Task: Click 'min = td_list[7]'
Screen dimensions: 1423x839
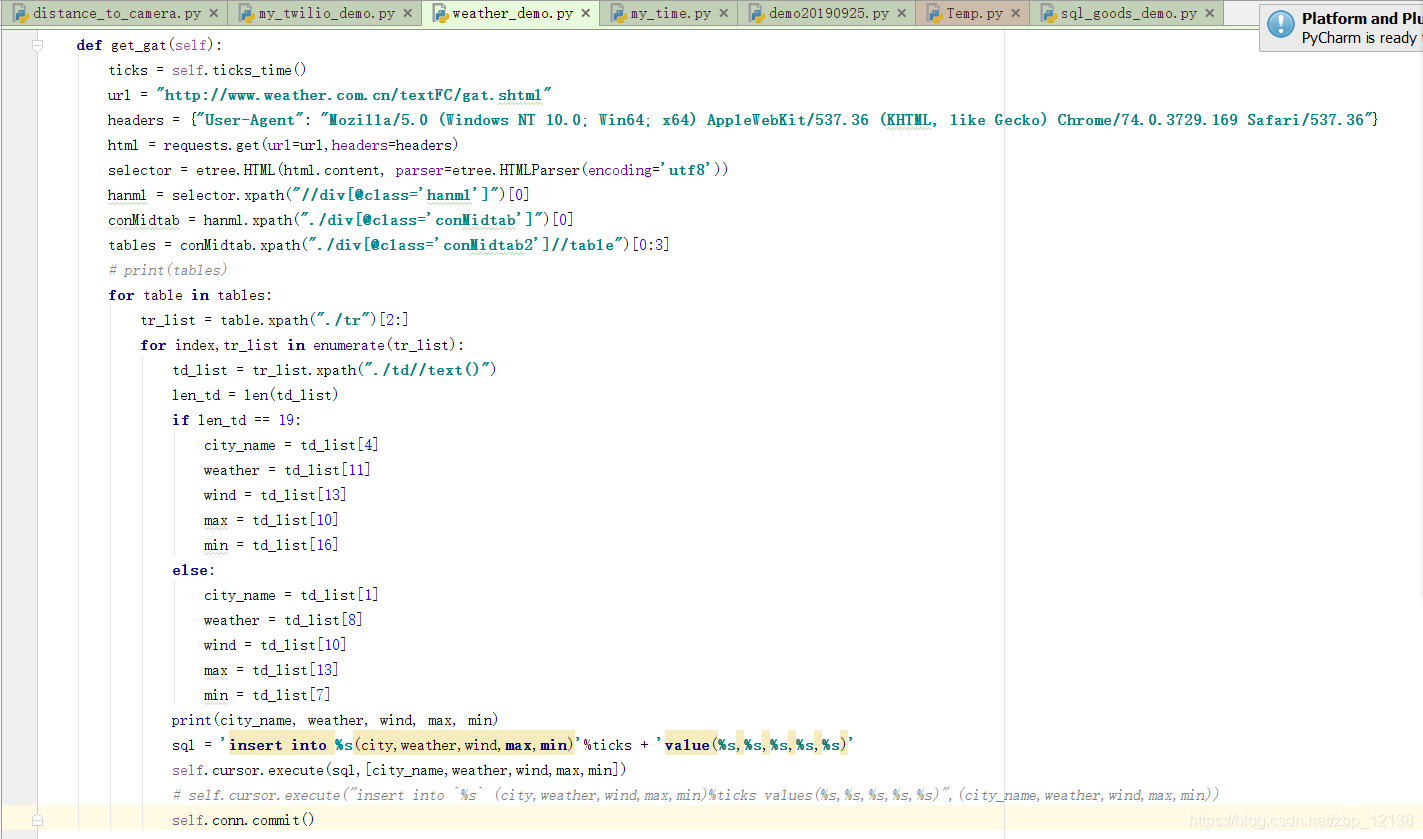Action: pyautogui.click(x=267, y=695)
